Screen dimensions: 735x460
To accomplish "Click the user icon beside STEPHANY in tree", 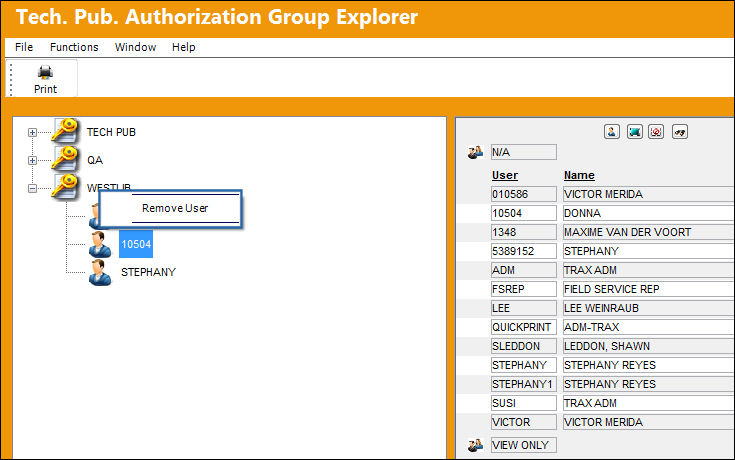I will pyautogui.click(x=100, y=272).
